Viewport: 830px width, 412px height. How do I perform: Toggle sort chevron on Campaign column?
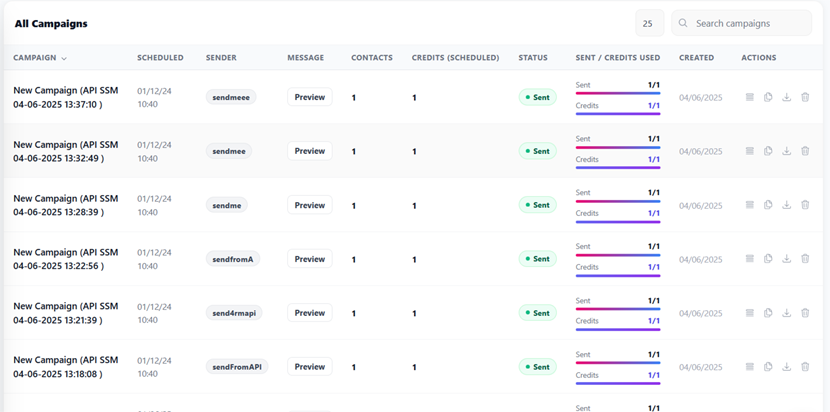point(64,58)
